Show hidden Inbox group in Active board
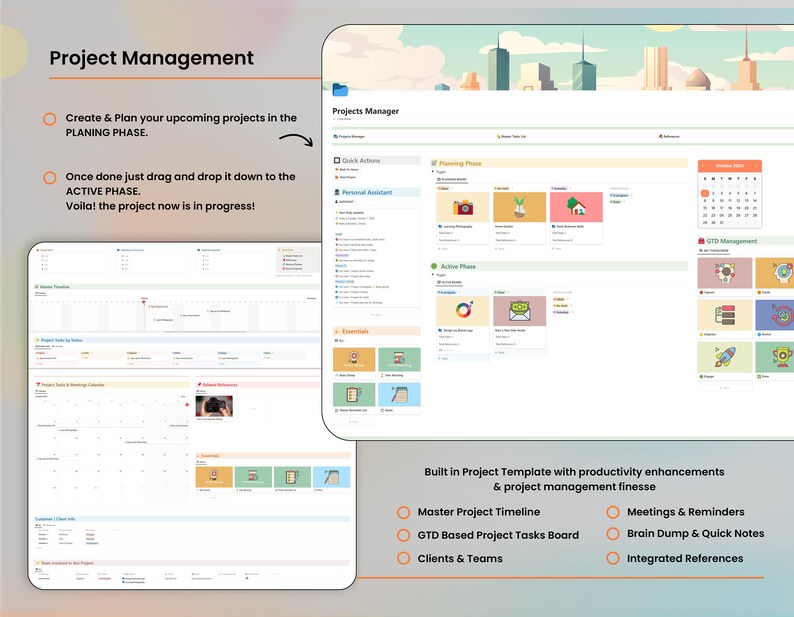The height and width of the screenshot is (617, 794). point(559,299)
